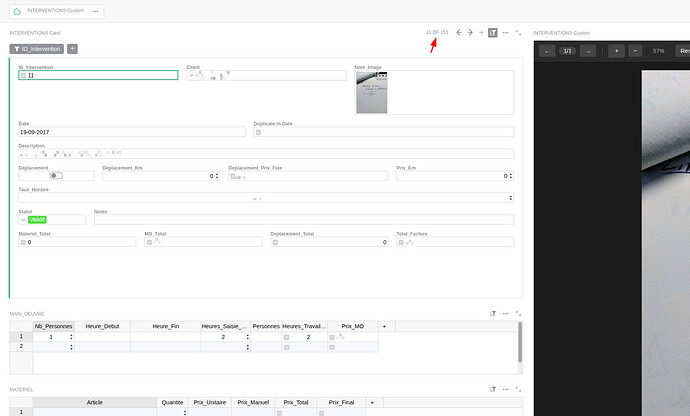Zoom out on the viewer image
The height and width of the screenshot is (416, 690).
click(x=635, y=50)
